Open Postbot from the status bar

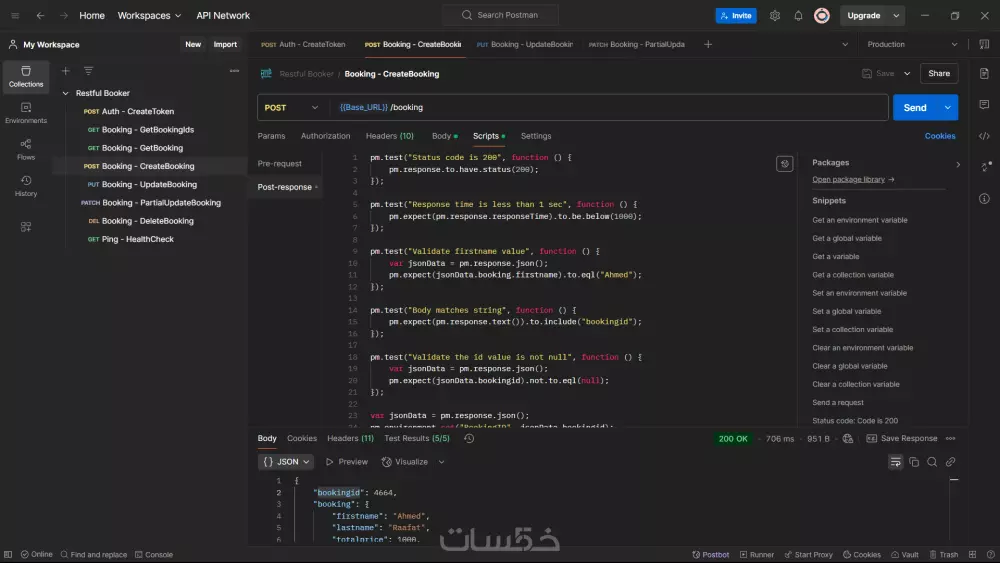tap(710, 554)
